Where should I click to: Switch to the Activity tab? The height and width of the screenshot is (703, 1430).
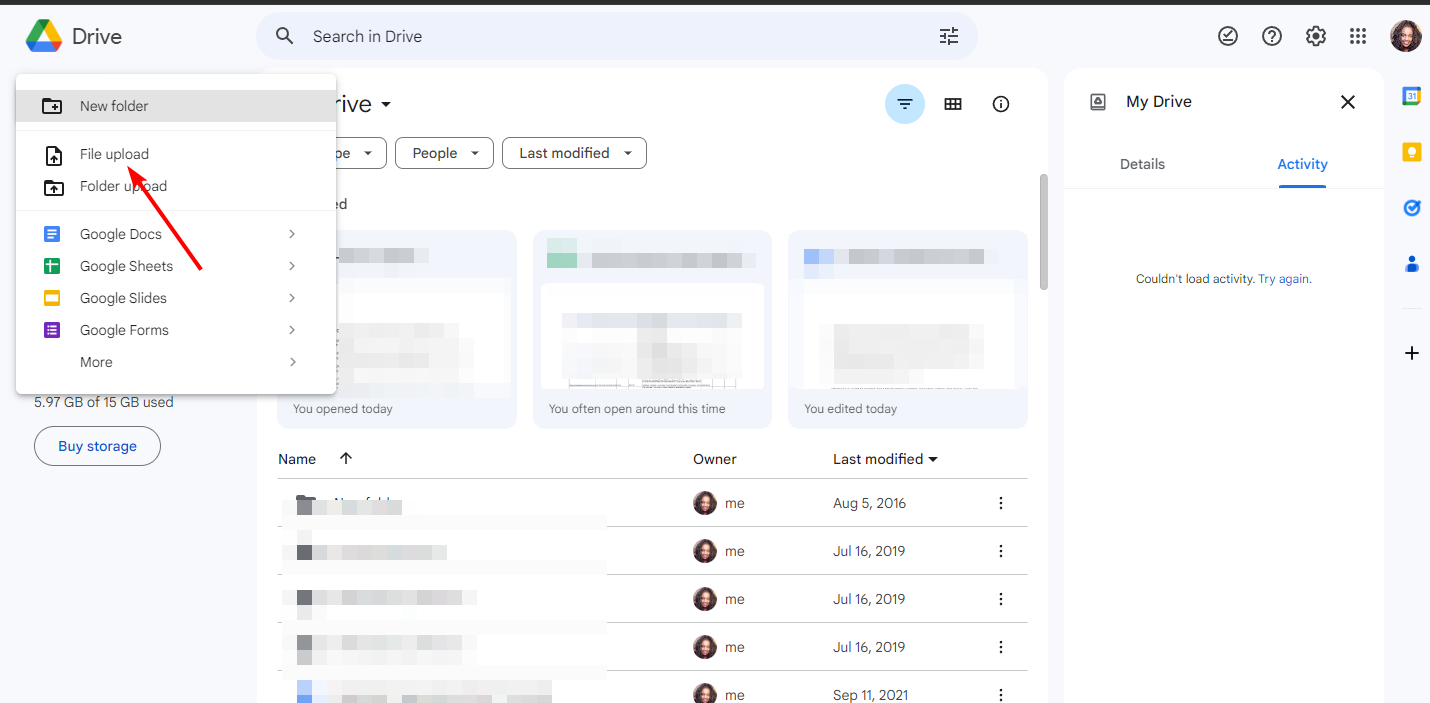tap(1302, 164)
